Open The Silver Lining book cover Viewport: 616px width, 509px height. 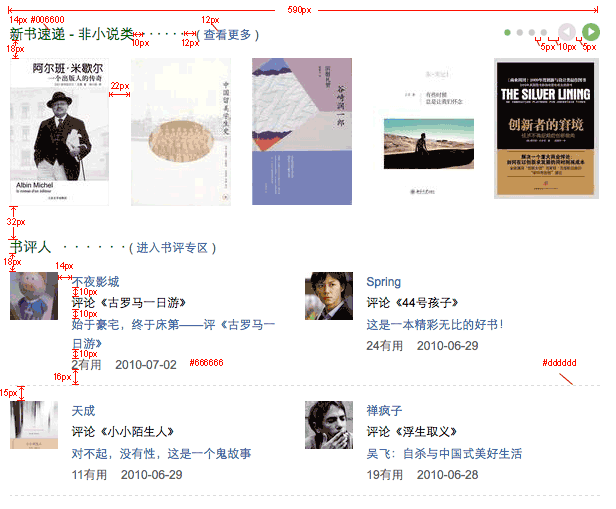click(x=546, y=128)
